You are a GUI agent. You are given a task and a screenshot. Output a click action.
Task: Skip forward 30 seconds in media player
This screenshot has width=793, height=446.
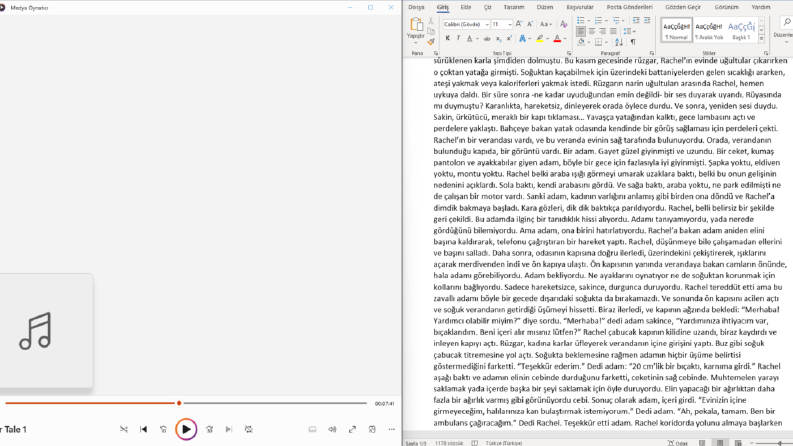coord(209,429)
